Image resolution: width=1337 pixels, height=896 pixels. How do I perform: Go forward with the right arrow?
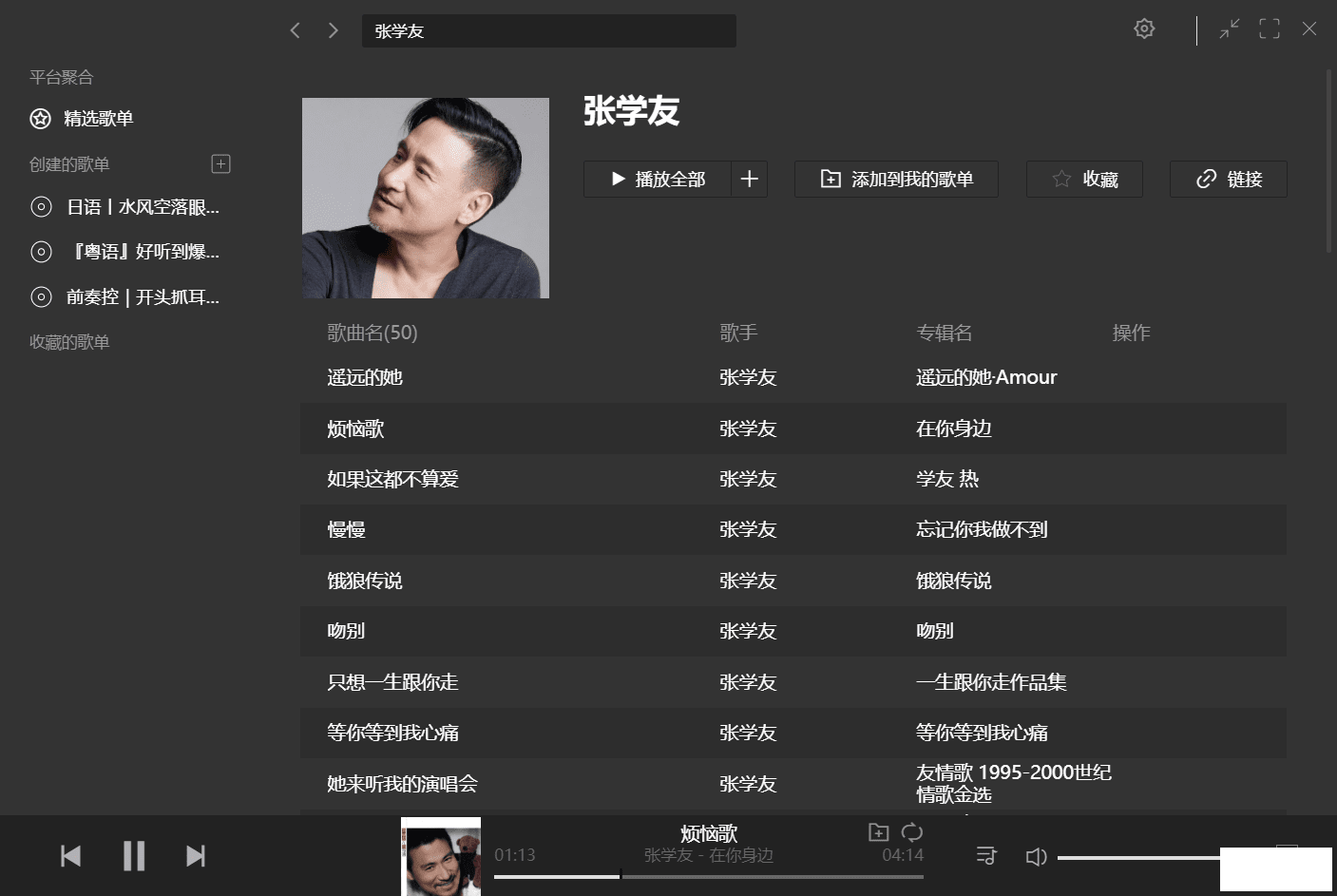click(x=333, y=30)
